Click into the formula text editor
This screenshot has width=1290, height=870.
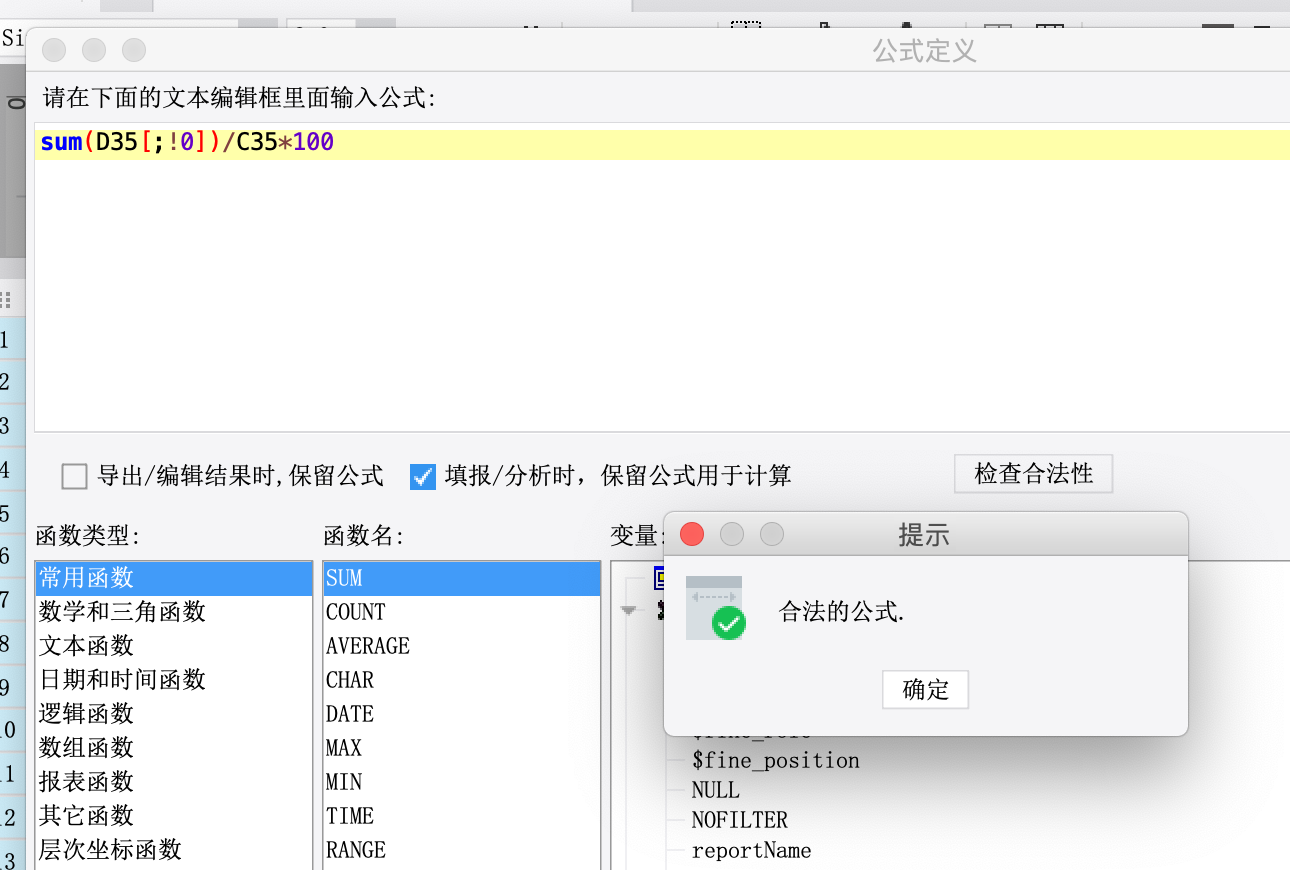pyautogui.click(x=662, y=278)
